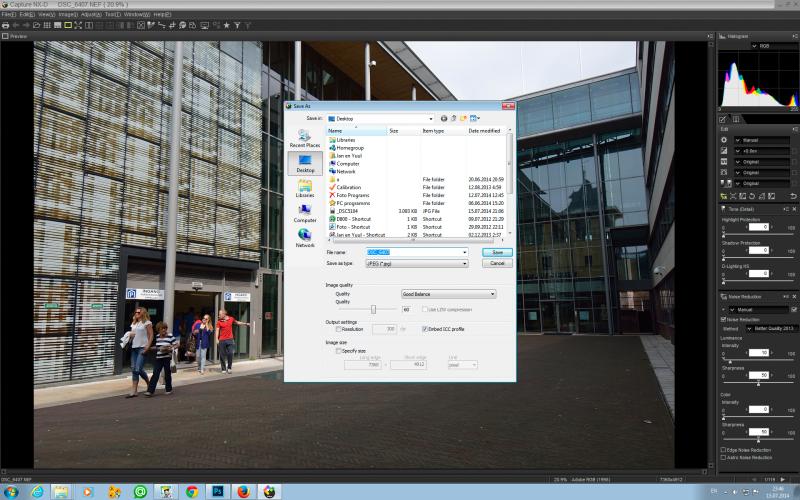Click the horizontal scrollbar of file list
800x500 pixels.
(416, 240)
